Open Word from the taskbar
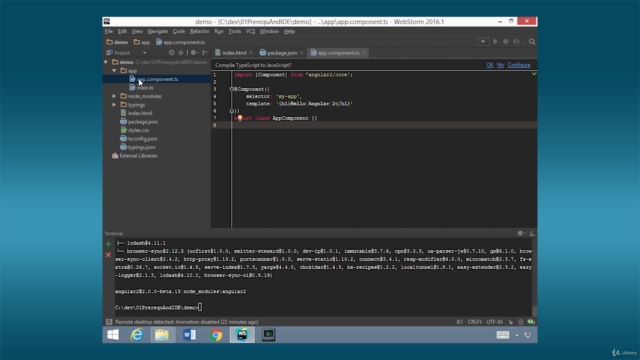The width and height of the screenshot is (640, 360). 189,335
